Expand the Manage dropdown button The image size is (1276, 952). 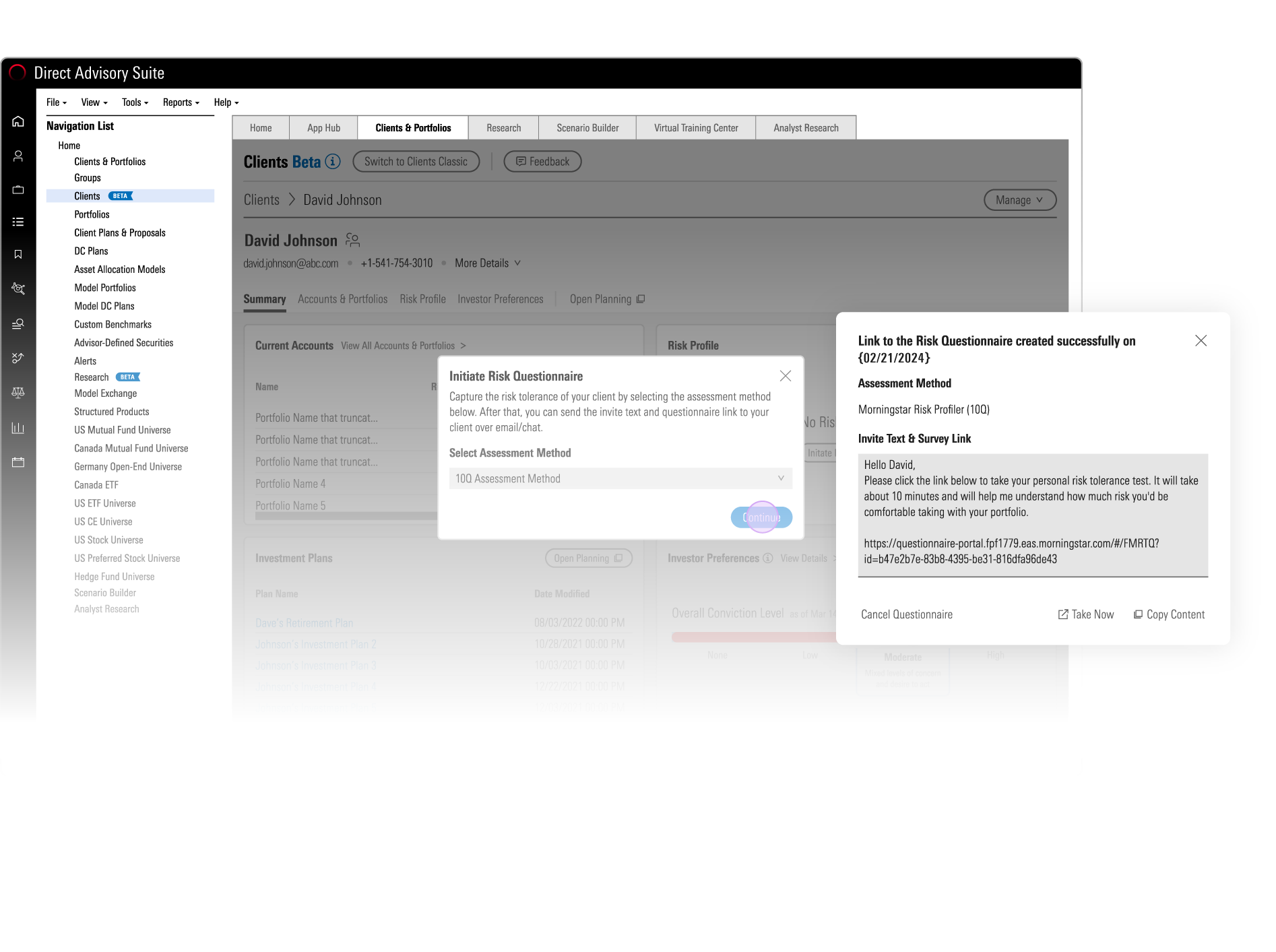pyautogui.click(x=1019, y=200)
